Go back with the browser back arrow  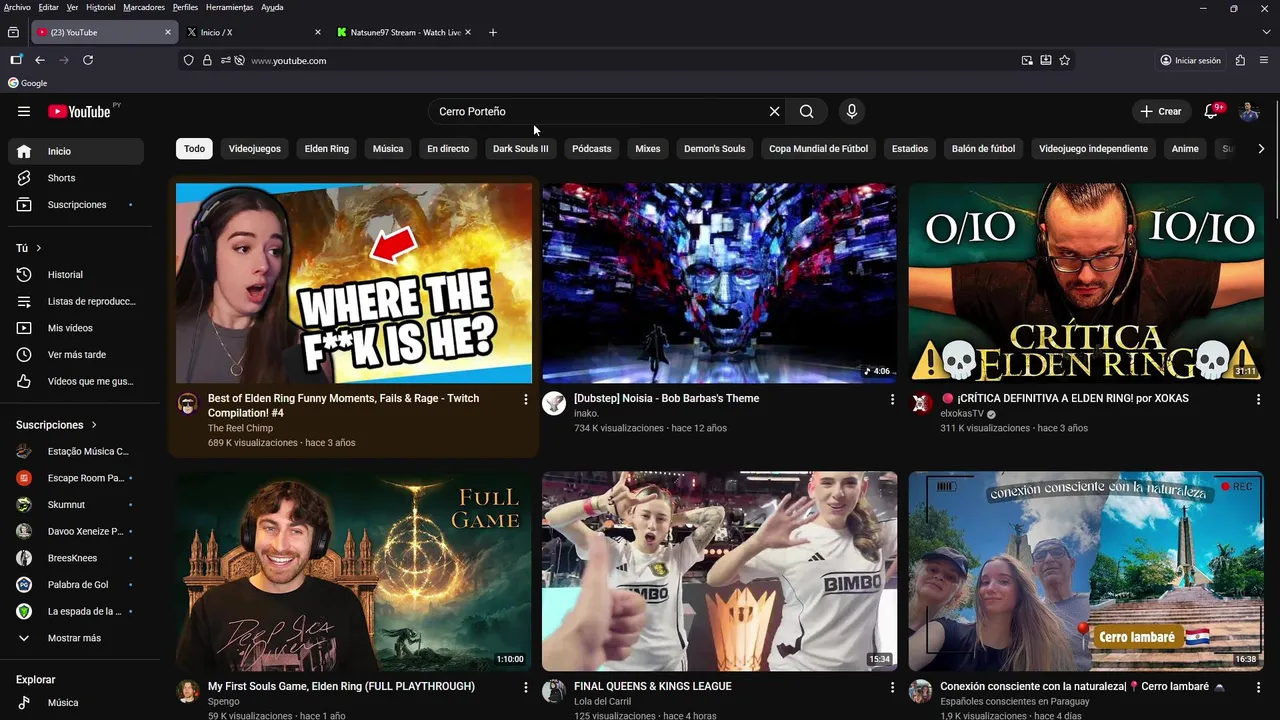pos(40,60)
